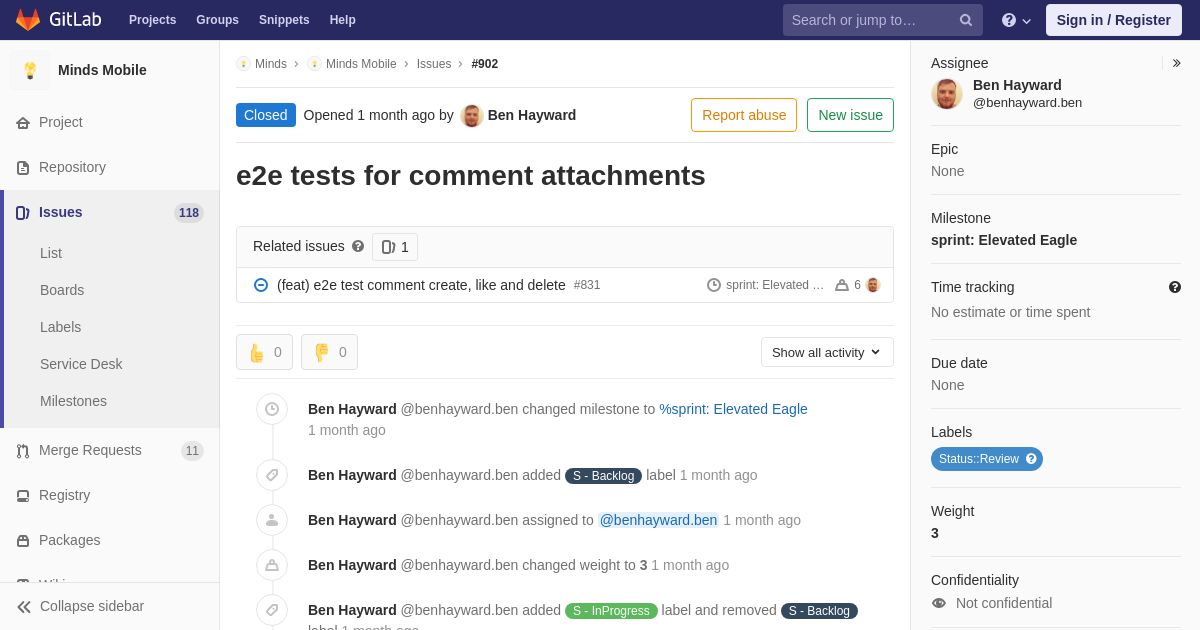Click the thumbs up reaction button
This screenshot has height=630, width=1200.
coord(264,352)
